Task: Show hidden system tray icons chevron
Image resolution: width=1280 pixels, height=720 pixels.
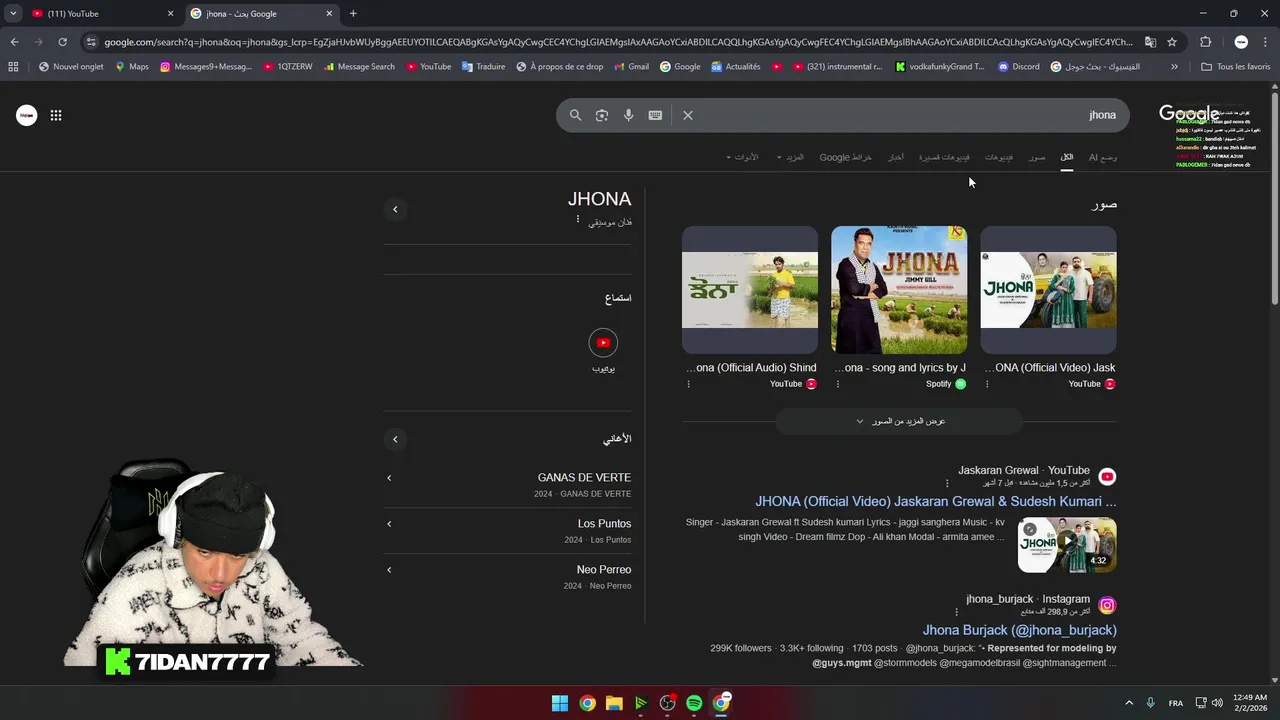Action: [x=1129, y=703]
